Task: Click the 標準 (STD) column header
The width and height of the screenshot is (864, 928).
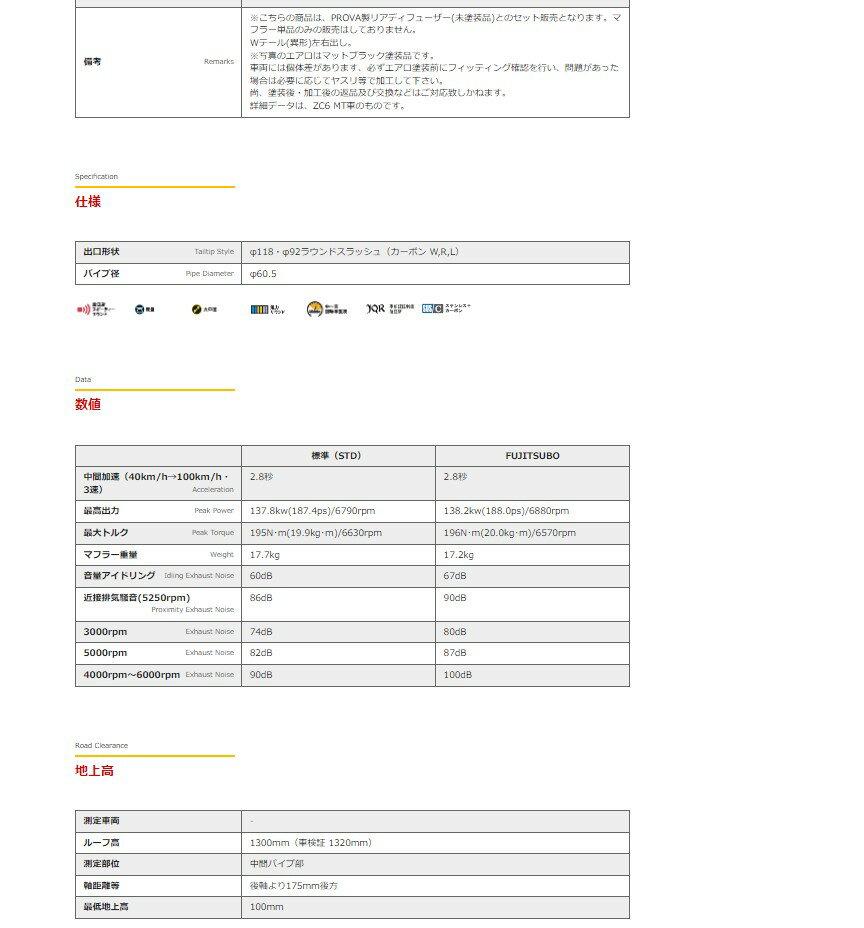Action: 337,456
